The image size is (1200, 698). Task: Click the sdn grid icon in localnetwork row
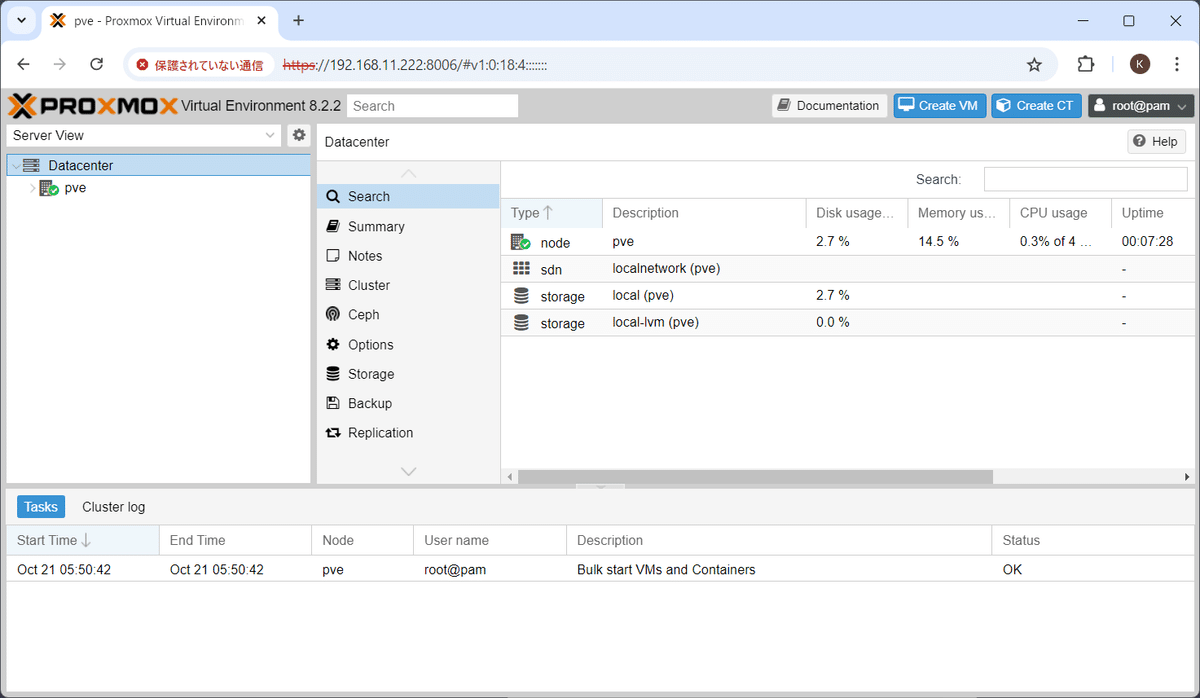point(521,269)
